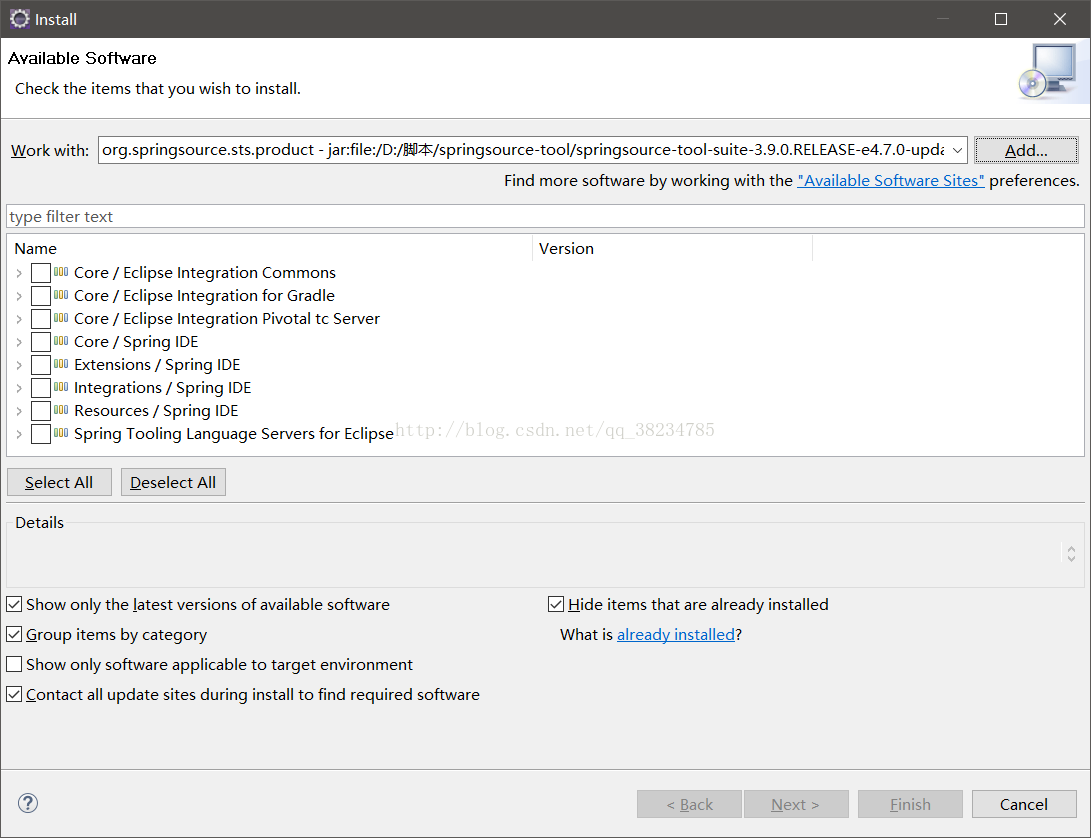Select Core / Eclipse Integration Pivotal tc Server text
This screenshot has height=838, width=1091.
[227, 318]
